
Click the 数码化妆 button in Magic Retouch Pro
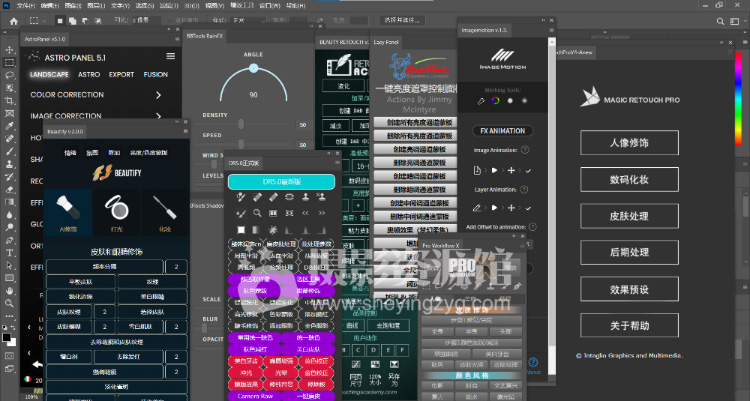pyautogui.click(x=629, y=179)
